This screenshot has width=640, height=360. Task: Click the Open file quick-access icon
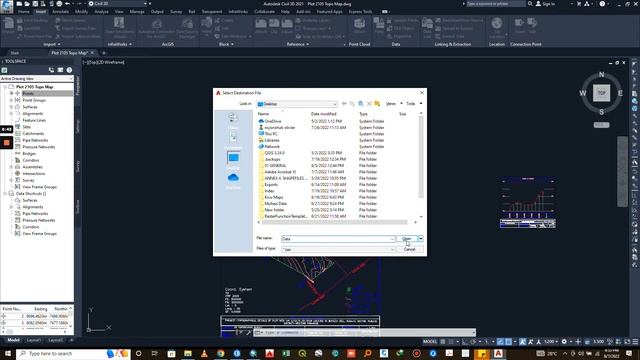coord(27,4)
